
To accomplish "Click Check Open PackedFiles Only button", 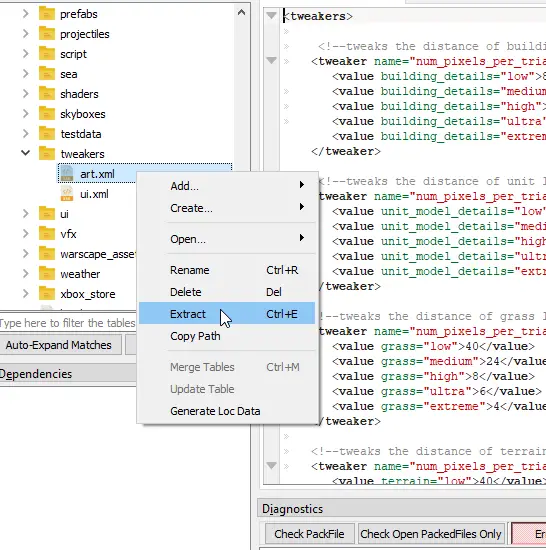I will (431, 534).
